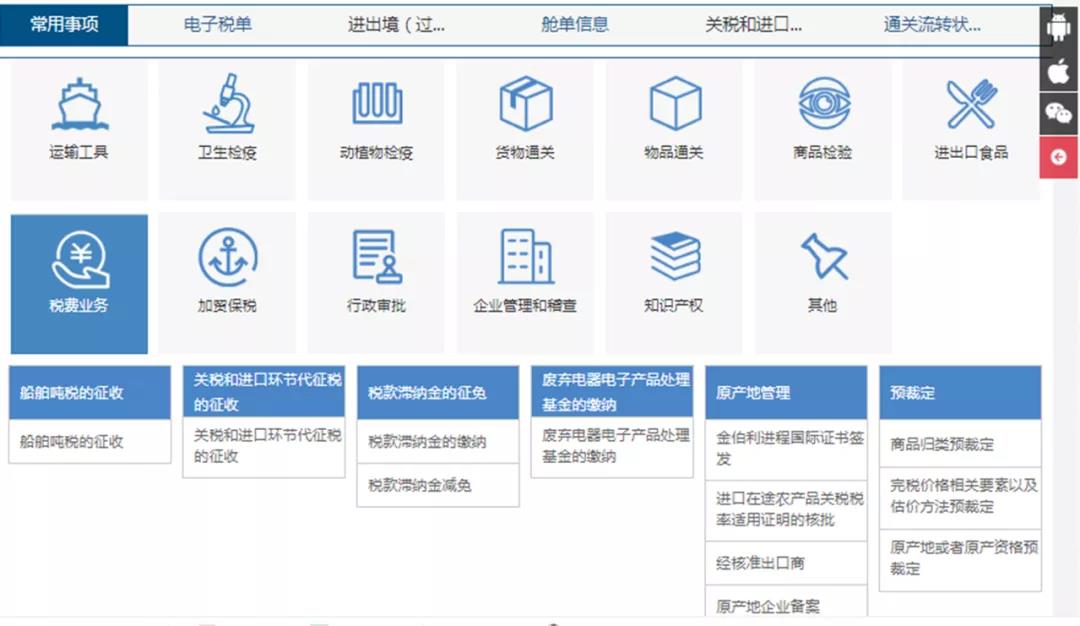
Task: Open 商品归类预裁定 under 预裁定
Action: tap(941, 443)
